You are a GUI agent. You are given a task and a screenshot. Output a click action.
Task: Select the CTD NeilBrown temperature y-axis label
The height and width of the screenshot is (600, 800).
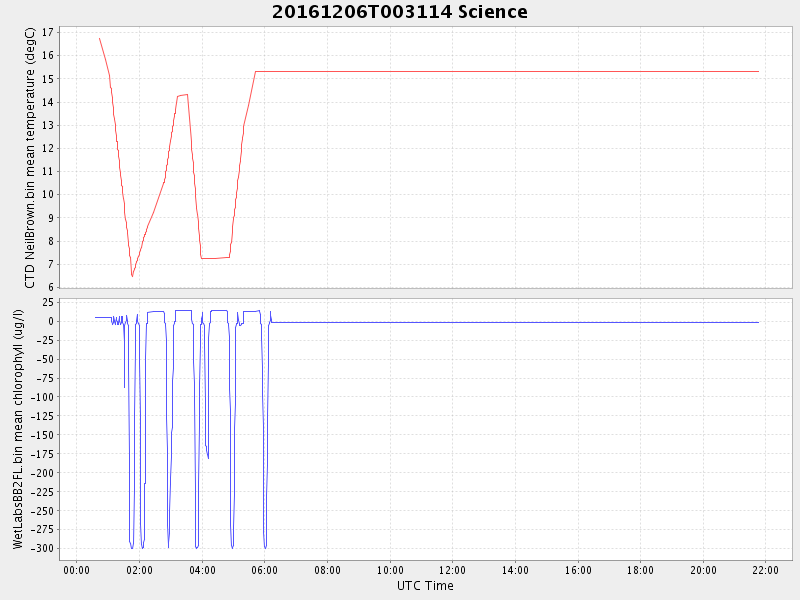(x=30, y=158)
